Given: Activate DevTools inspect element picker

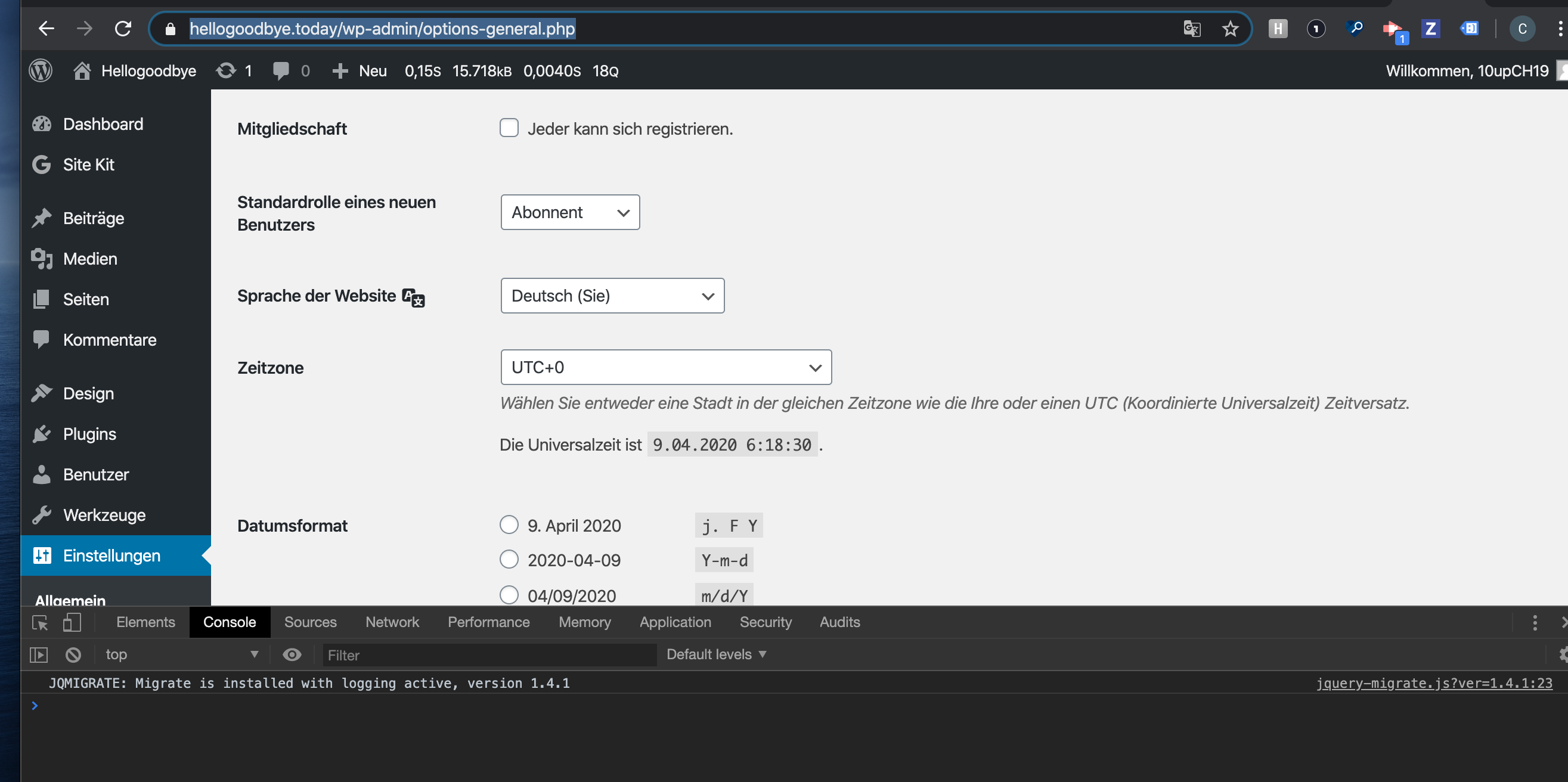Looking at the screenshot, I should point(40,622).
